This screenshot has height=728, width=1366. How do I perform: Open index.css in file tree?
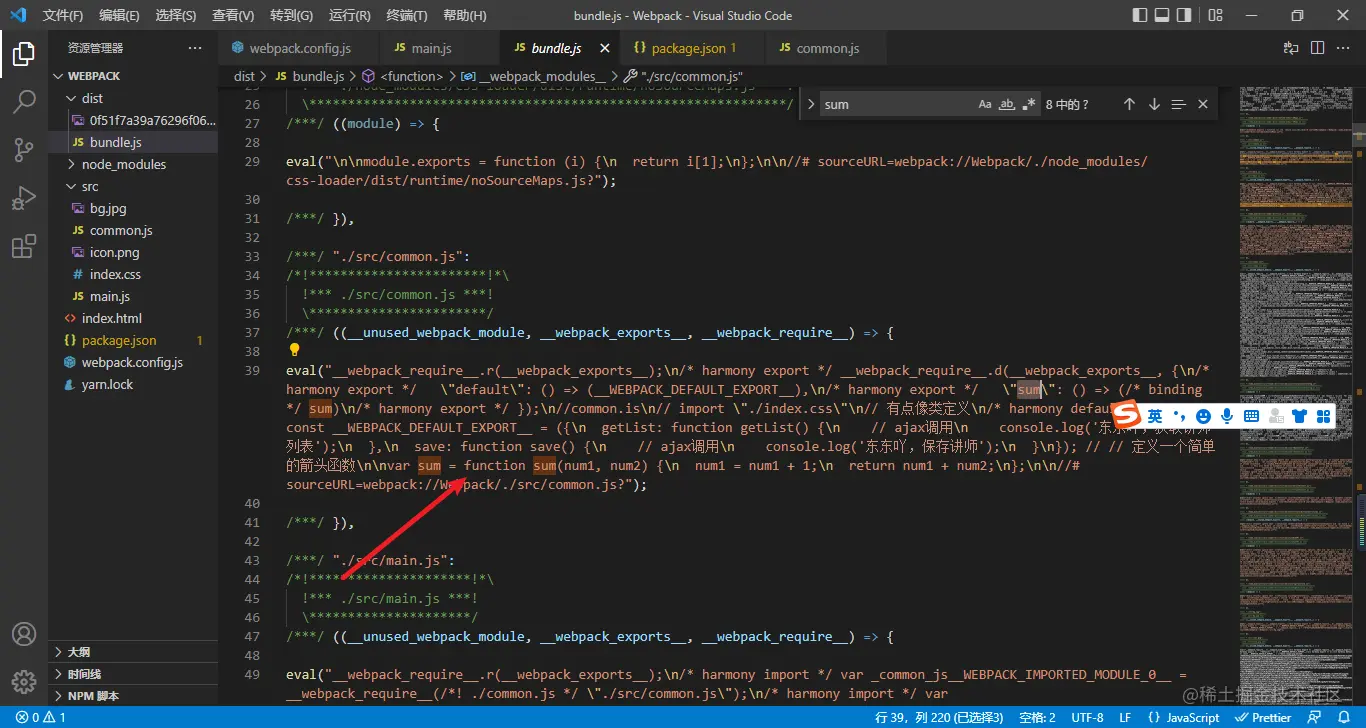(133, 274)
